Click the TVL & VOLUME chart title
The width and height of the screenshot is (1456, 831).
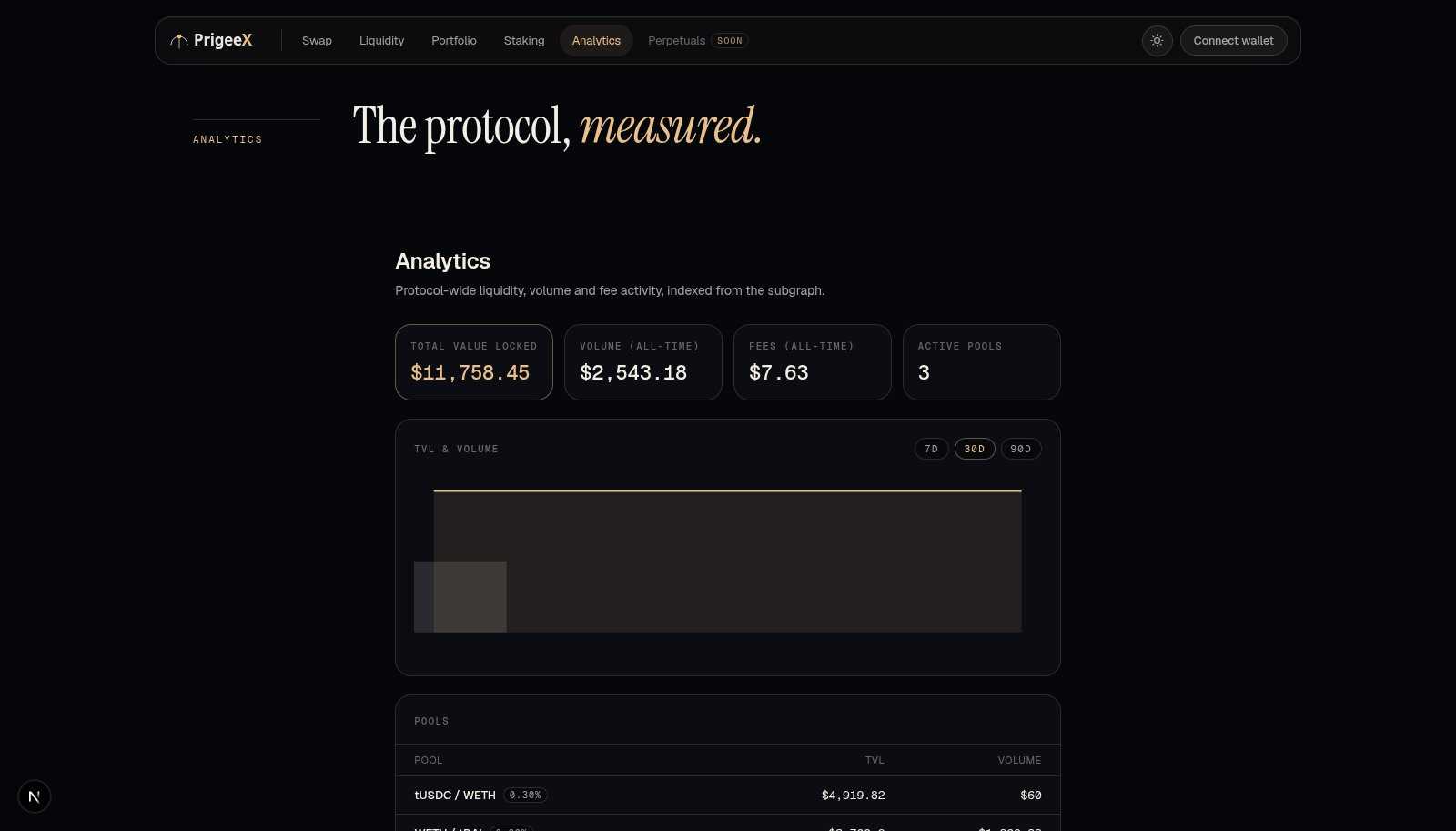pyautogui.click(x=456, y=449)
